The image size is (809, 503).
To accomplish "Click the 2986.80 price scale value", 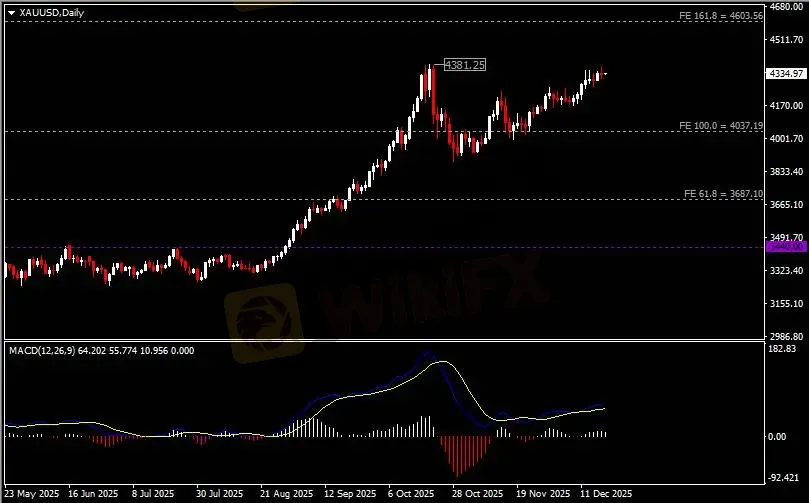I will pos(786,336).
